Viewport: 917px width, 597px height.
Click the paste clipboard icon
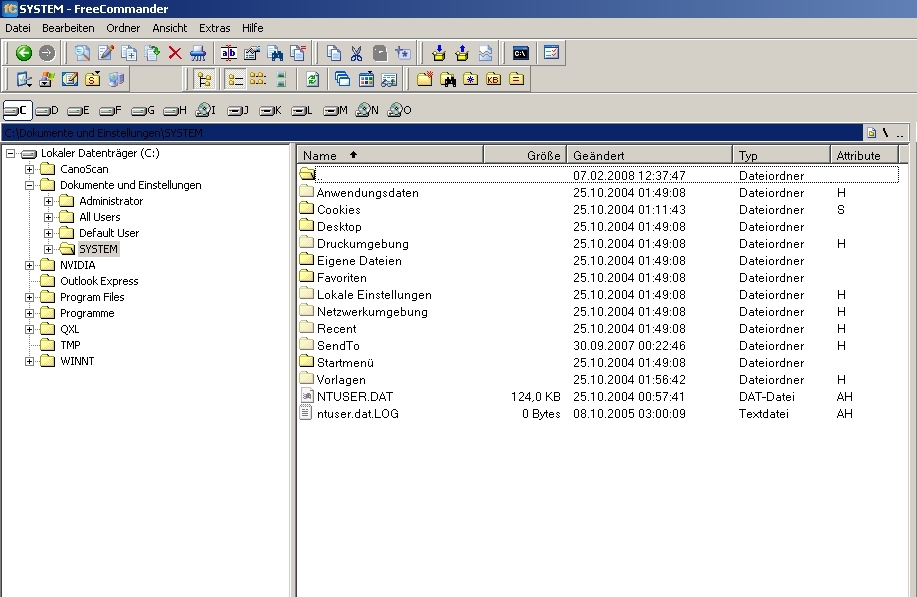[380, 53]
